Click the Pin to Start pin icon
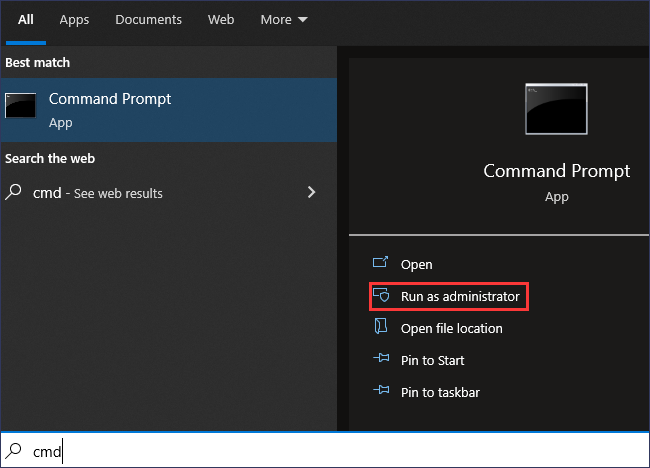This screenshot has width=650, height=468. point(380,360)
